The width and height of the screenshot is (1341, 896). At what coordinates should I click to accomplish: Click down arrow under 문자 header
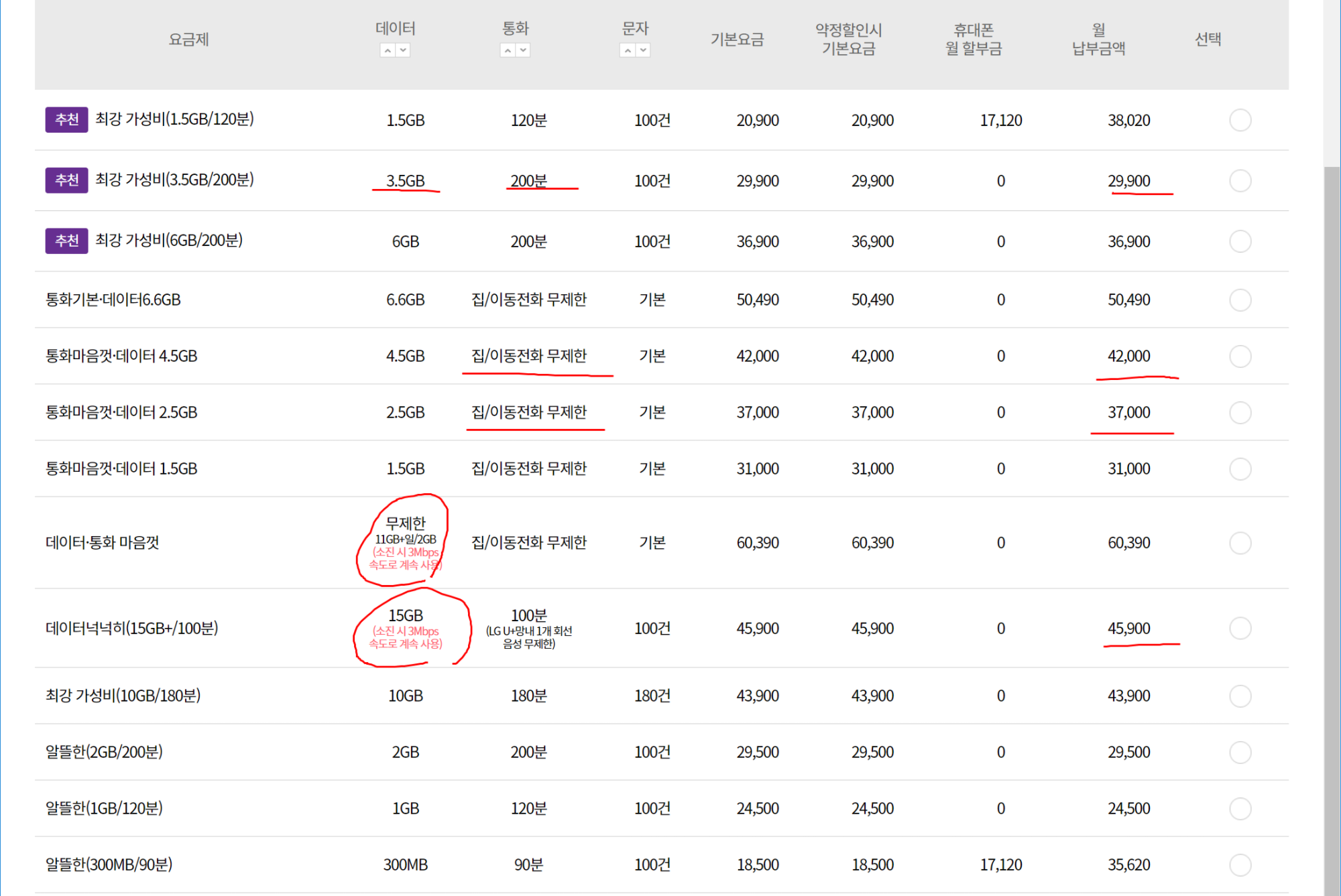643,50
